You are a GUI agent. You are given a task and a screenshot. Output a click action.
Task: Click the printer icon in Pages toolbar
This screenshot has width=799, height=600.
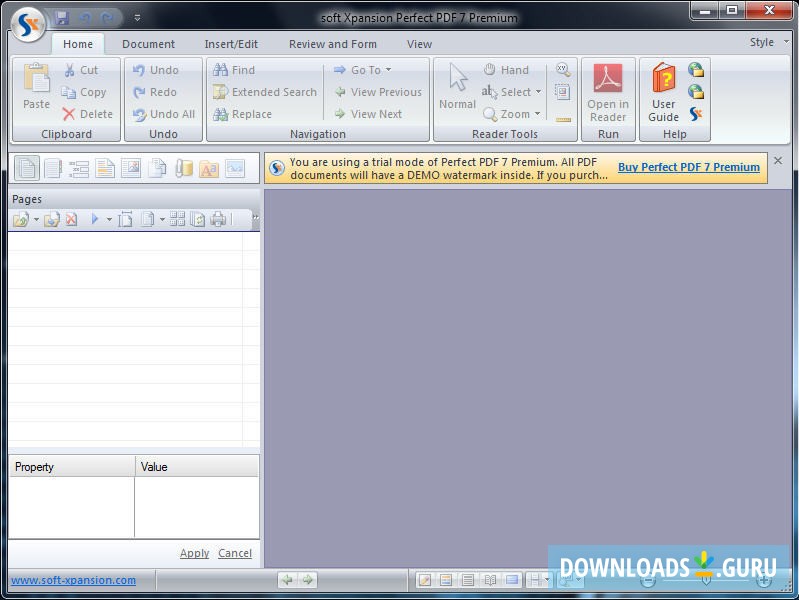[x=219, y=220]
